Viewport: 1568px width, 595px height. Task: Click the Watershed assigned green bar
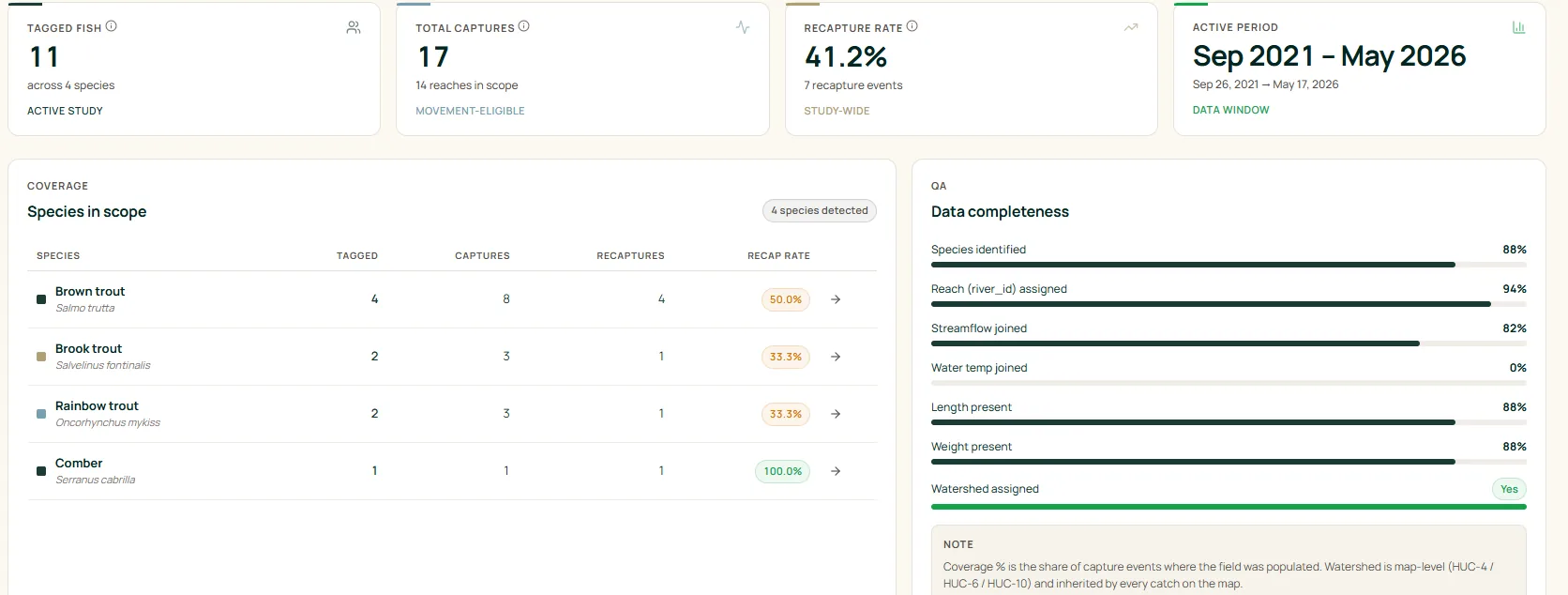1229,507
